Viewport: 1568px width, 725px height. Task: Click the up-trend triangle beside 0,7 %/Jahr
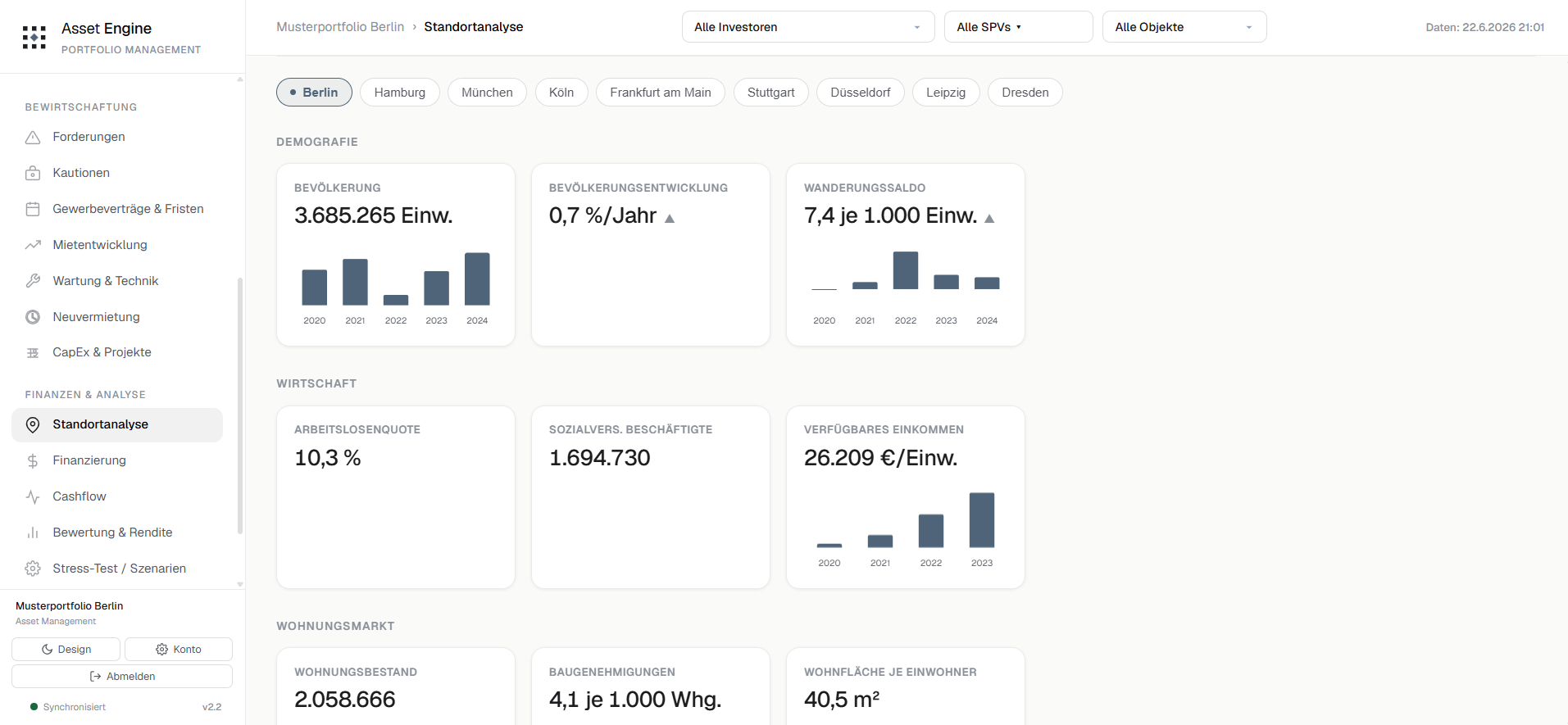click(x=670, y=218)
